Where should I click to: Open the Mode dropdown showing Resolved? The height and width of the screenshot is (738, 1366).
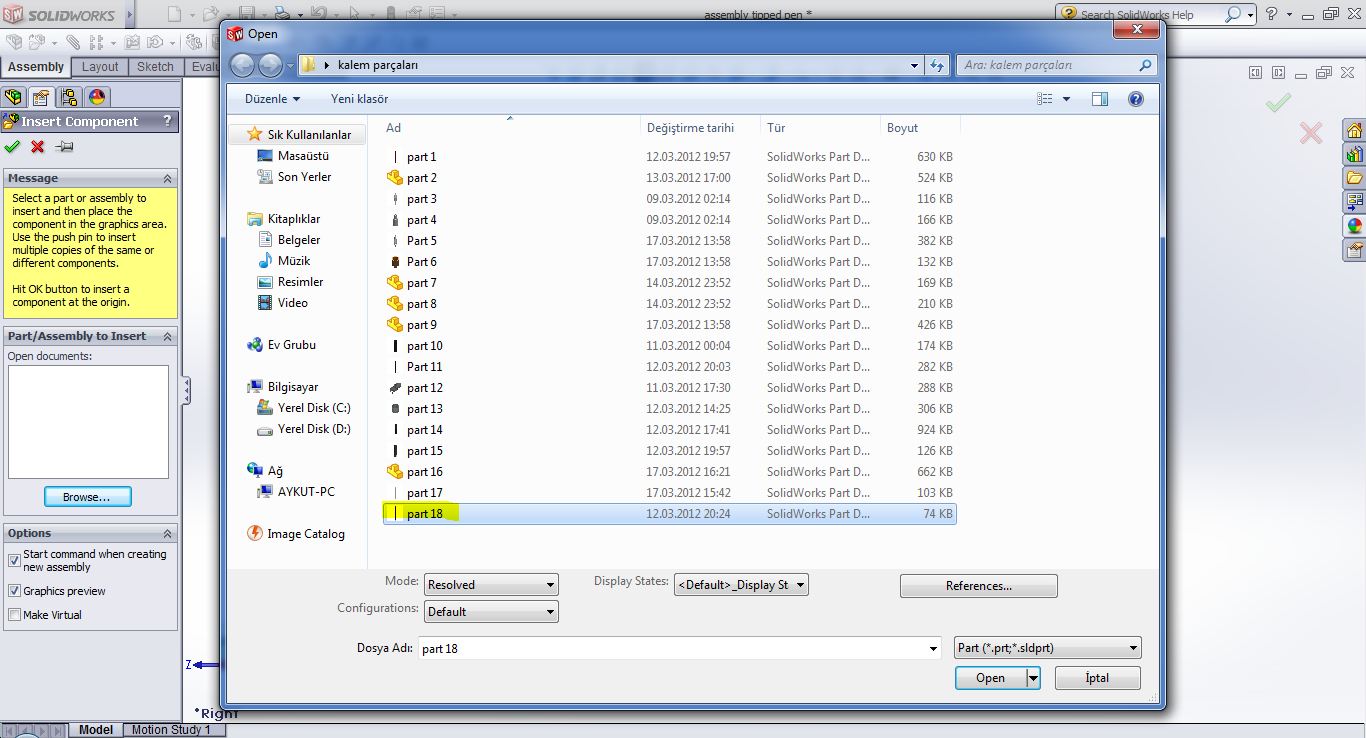pos(491,585)
